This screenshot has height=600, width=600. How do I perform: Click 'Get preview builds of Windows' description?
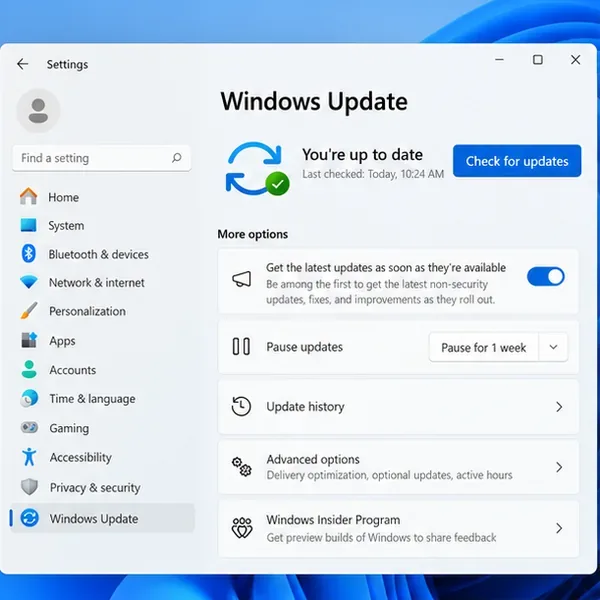click(381, 537)
